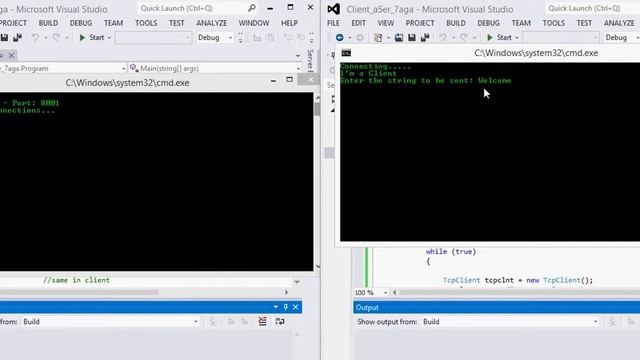Click Save icon in left Visual Studio toolbar
Screen dimensions: 640x360
[4, 38]
